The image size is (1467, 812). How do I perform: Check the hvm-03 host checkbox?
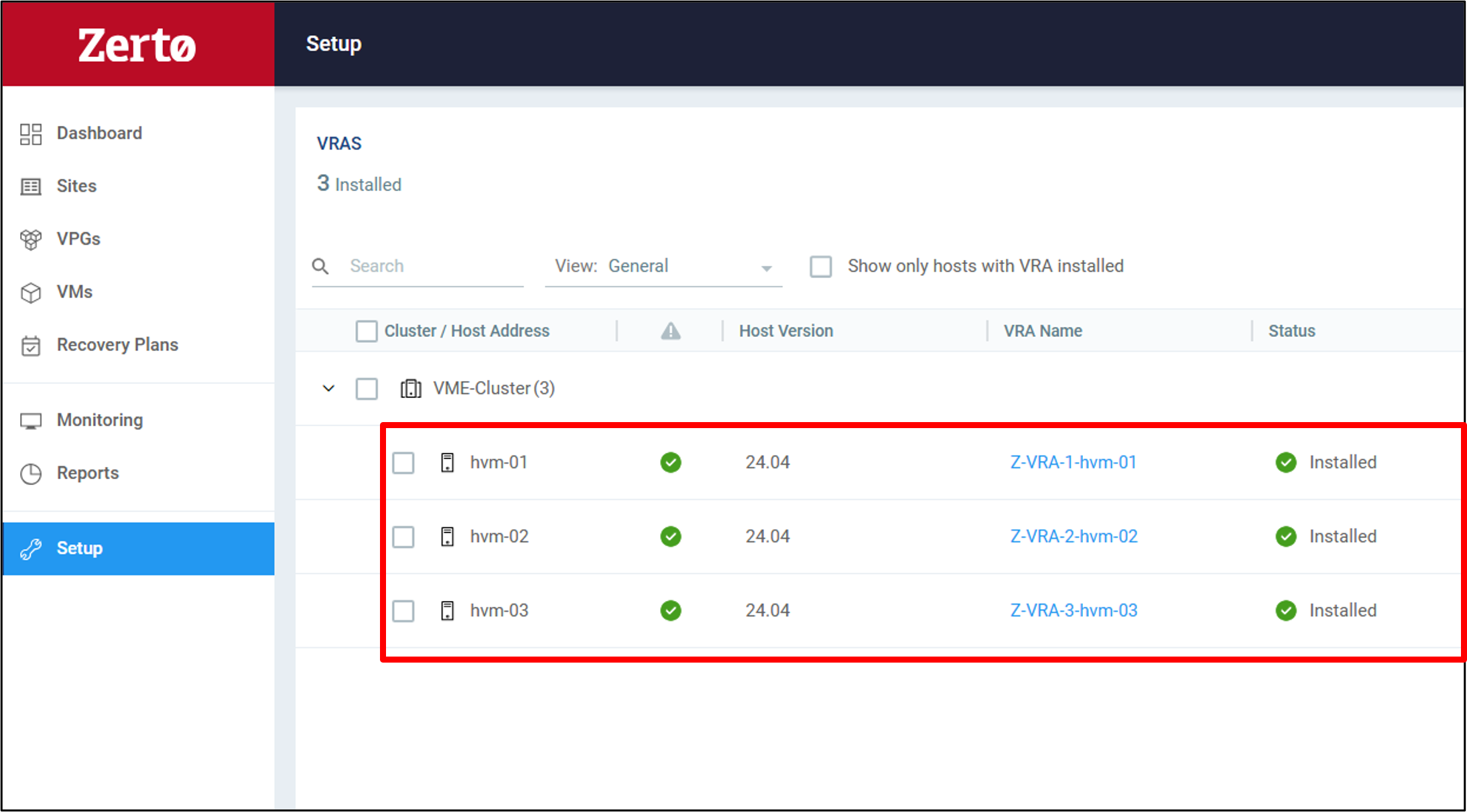click(x=403, y=610)
